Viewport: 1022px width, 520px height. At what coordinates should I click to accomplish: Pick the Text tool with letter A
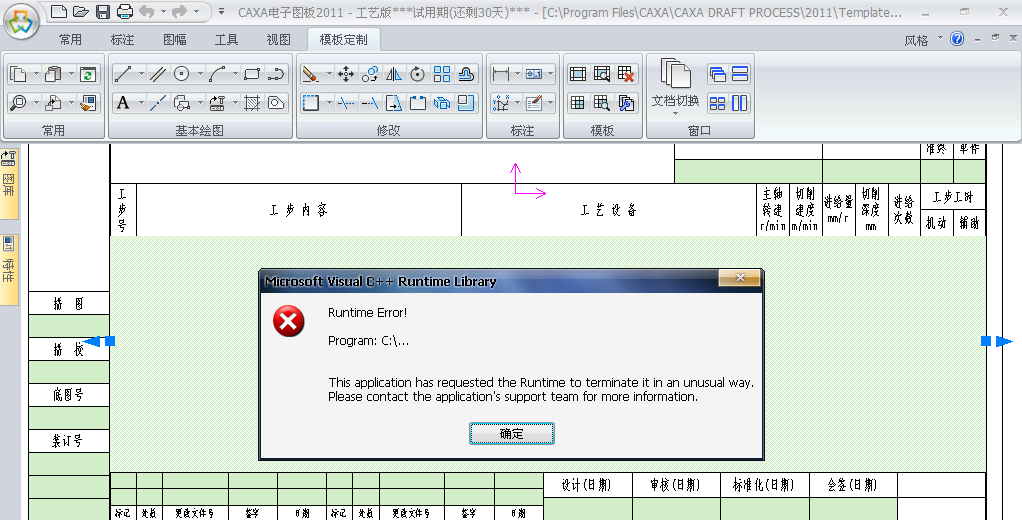[122, 103]
